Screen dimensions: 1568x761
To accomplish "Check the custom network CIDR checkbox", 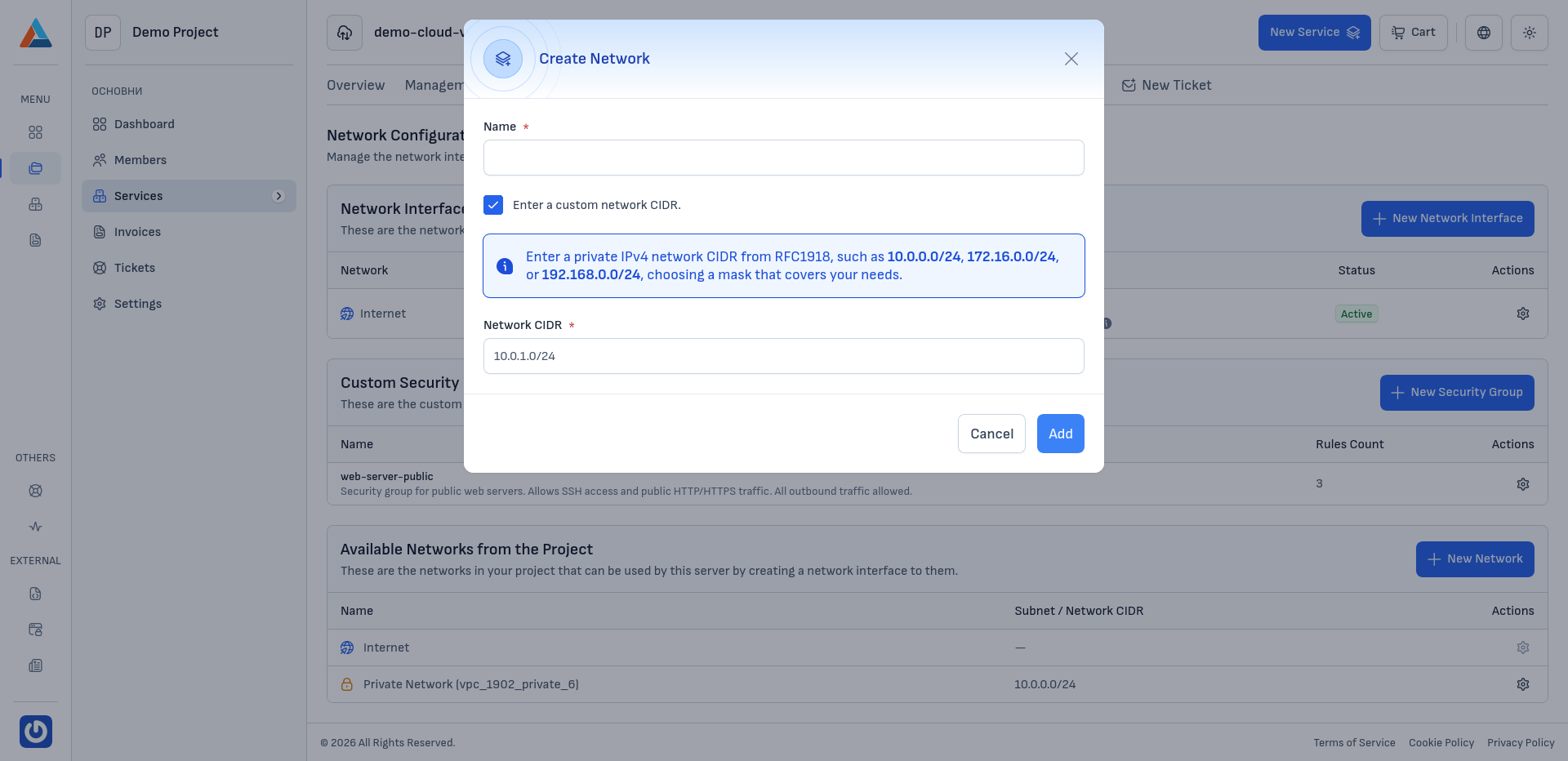I will coord(493,205).
